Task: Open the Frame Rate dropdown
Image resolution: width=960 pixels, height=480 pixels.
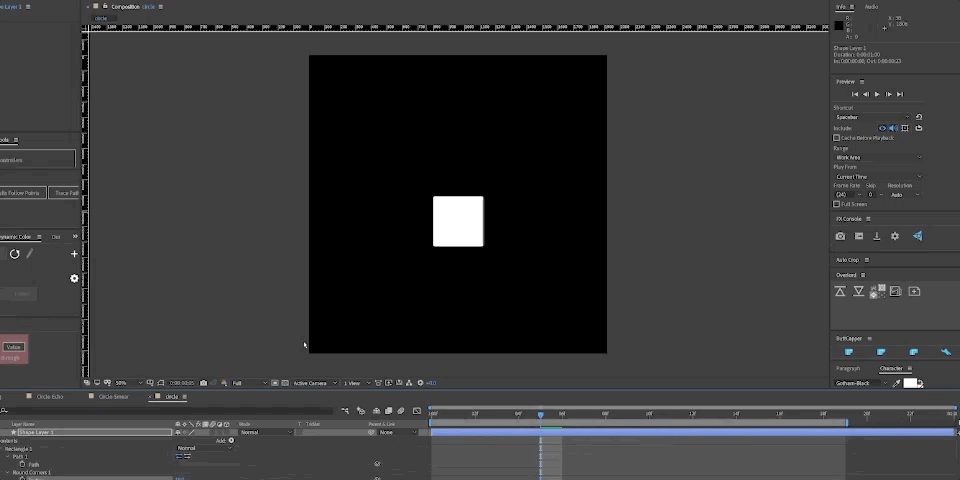Action: (x=847, y=195)
